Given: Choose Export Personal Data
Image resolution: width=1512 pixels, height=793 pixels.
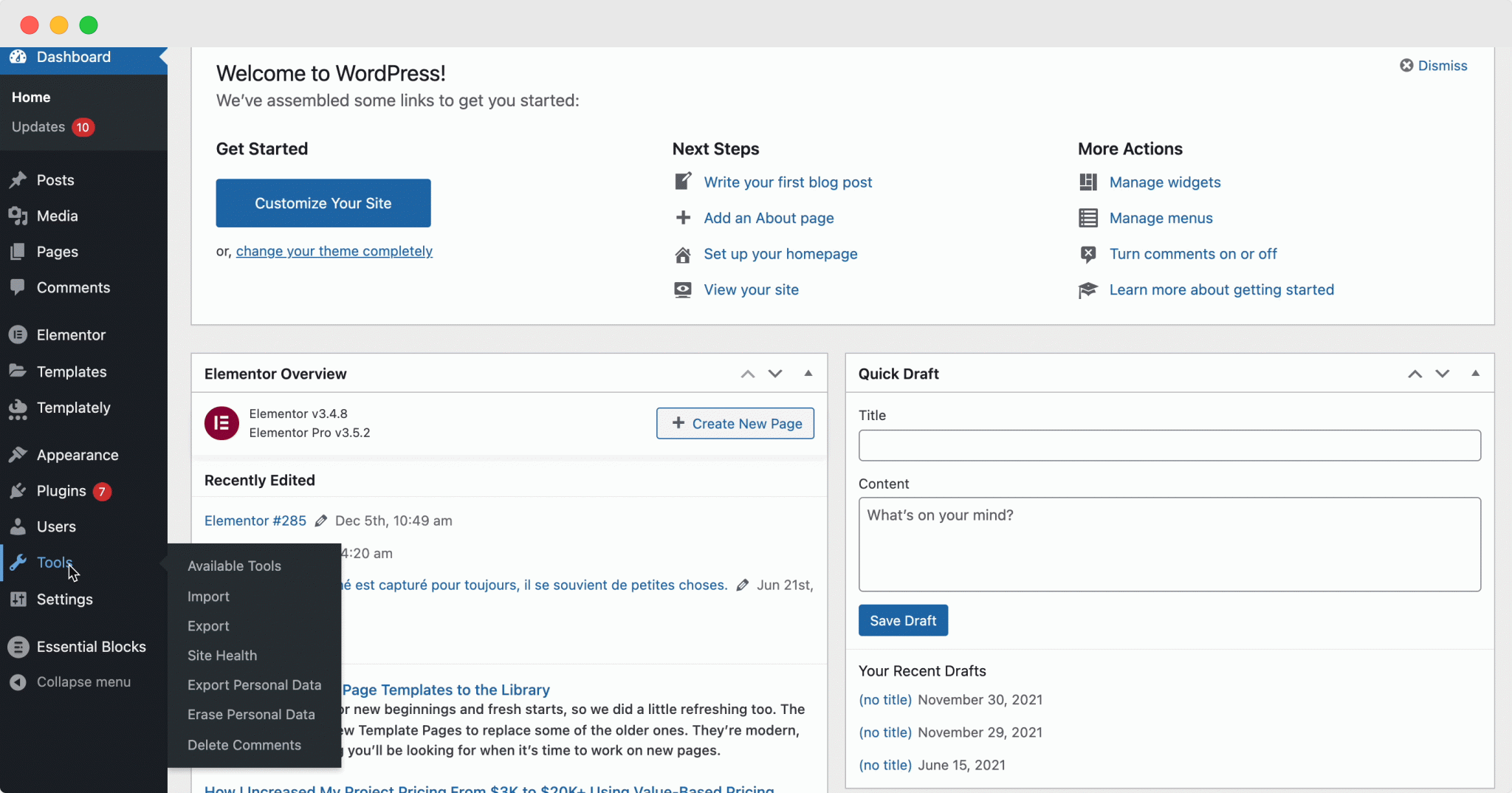Looking at the screenshot, I should pyautogui.click(x=254, y=684).
